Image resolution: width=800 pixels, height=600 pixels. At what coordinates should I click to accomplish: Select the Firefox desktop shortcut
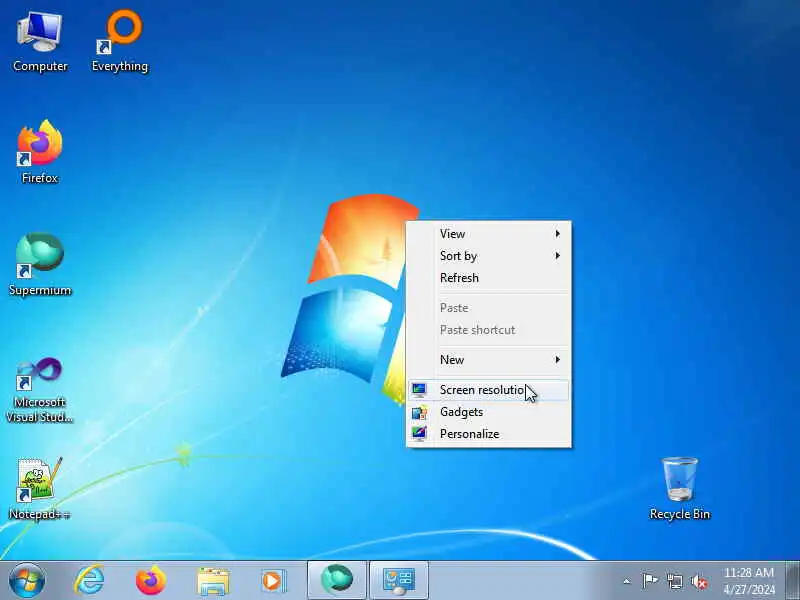click(40, 152)
